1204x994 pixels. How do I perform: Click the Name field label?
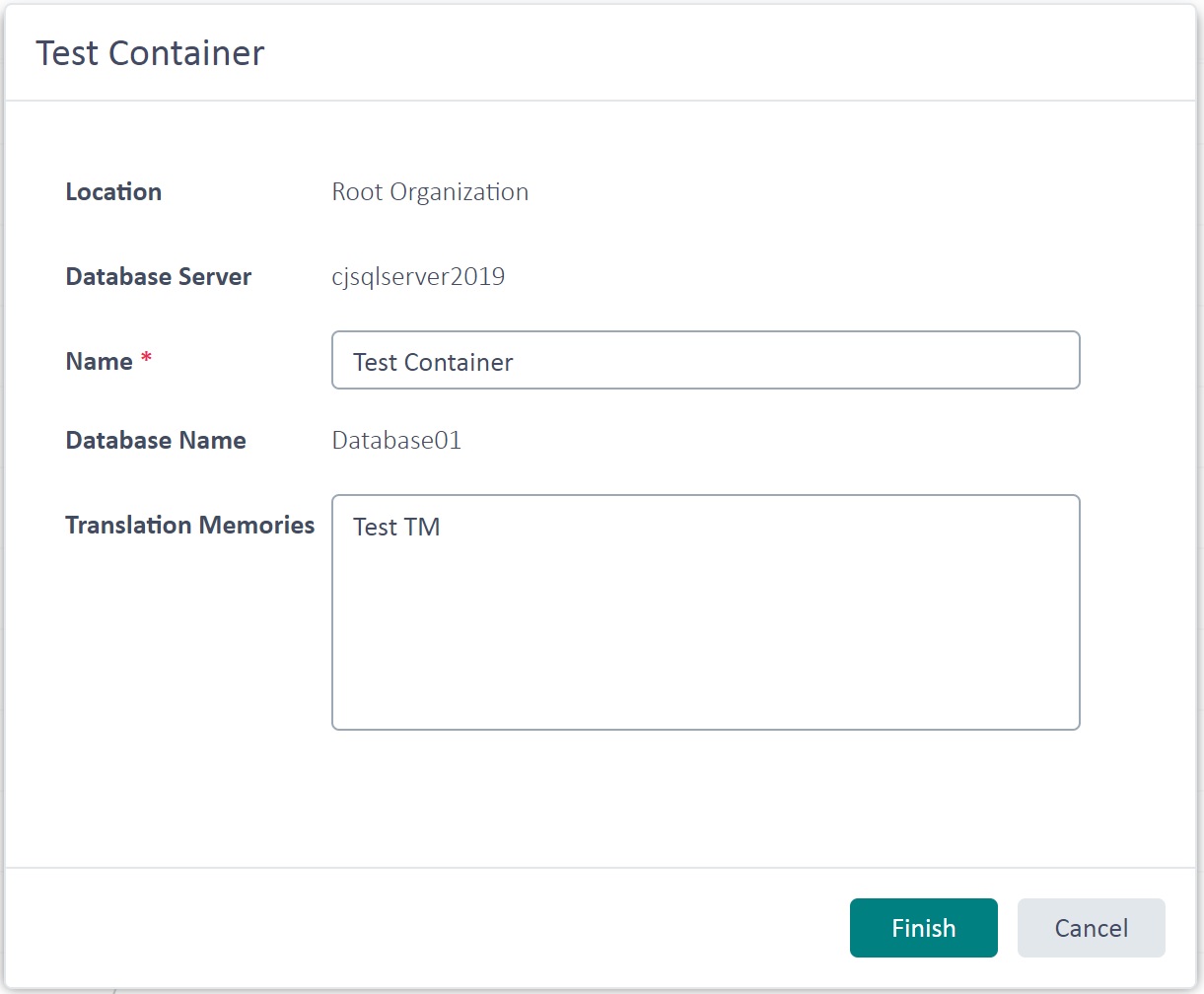tap(99, 362)
